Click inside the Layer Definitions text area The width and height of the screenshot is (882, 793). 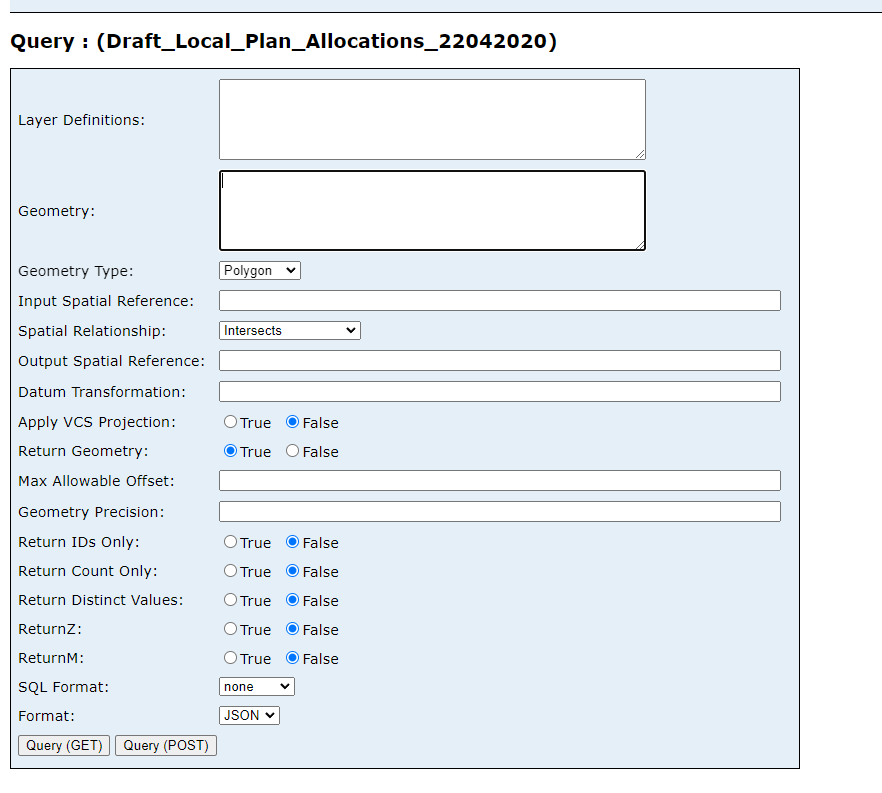430,118
